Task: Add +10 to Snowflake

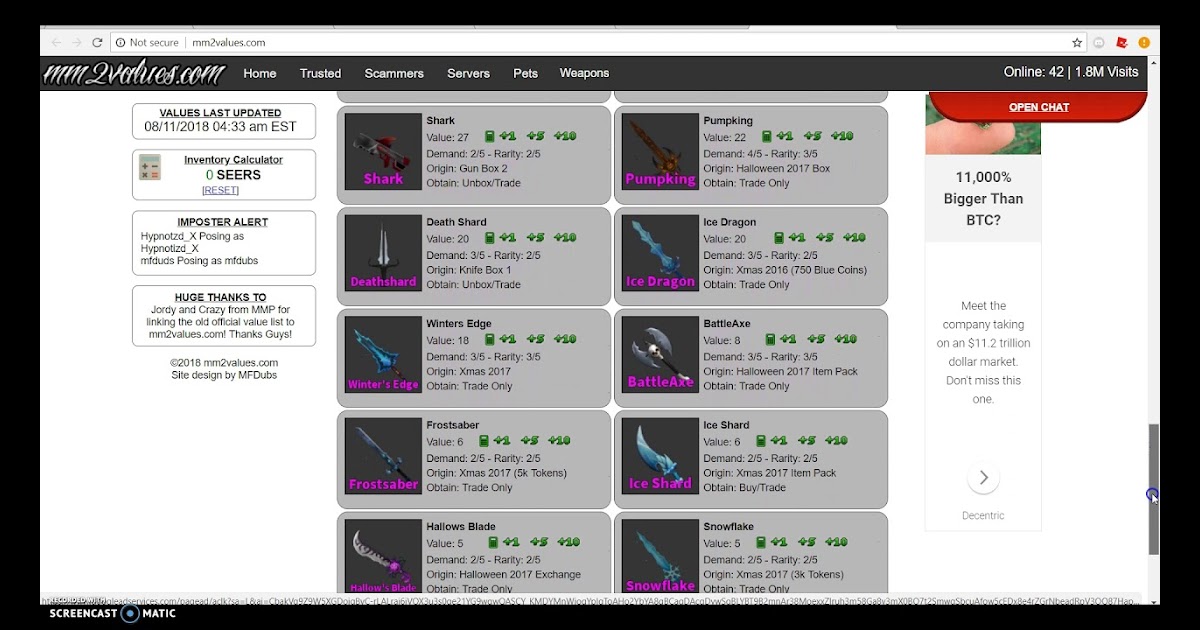Action: [x=836, y=542]
